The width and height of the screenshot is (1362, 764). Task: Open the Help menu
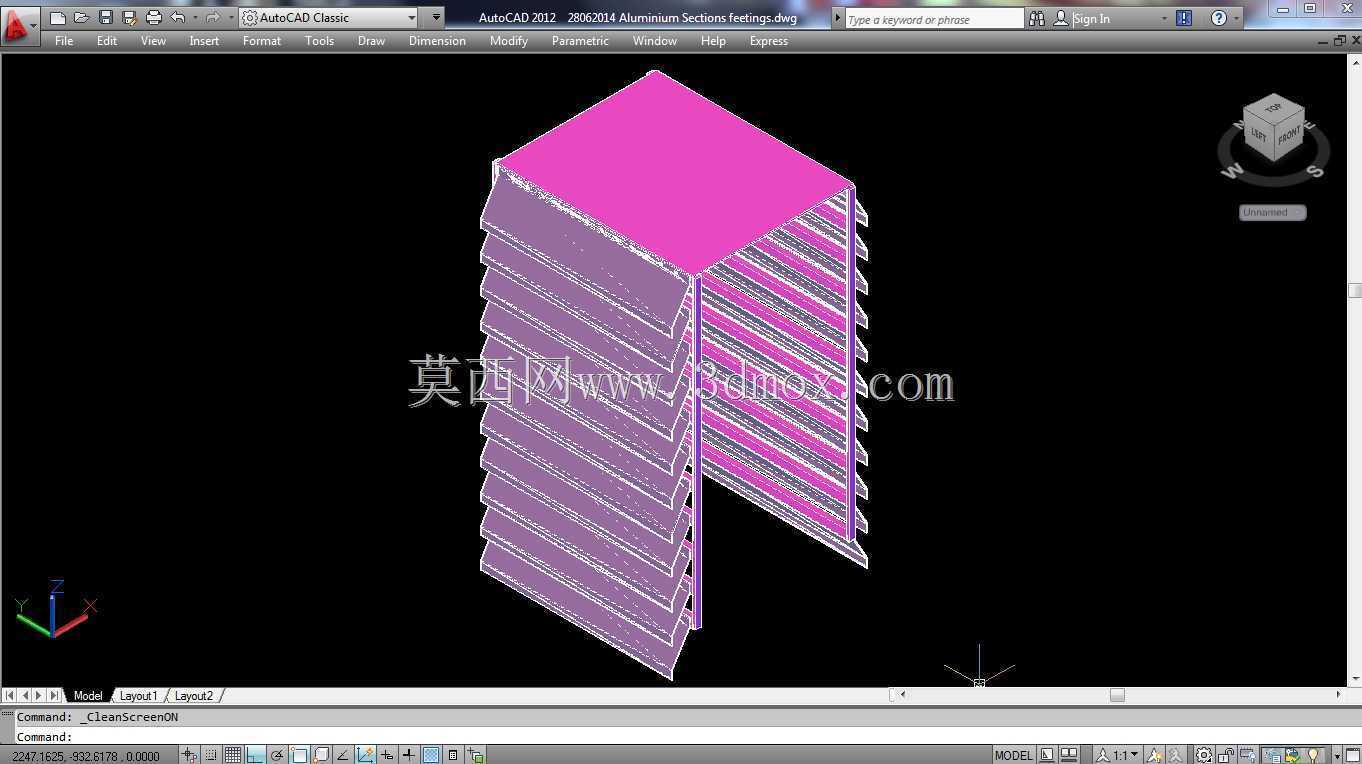[x=713, y=41]
